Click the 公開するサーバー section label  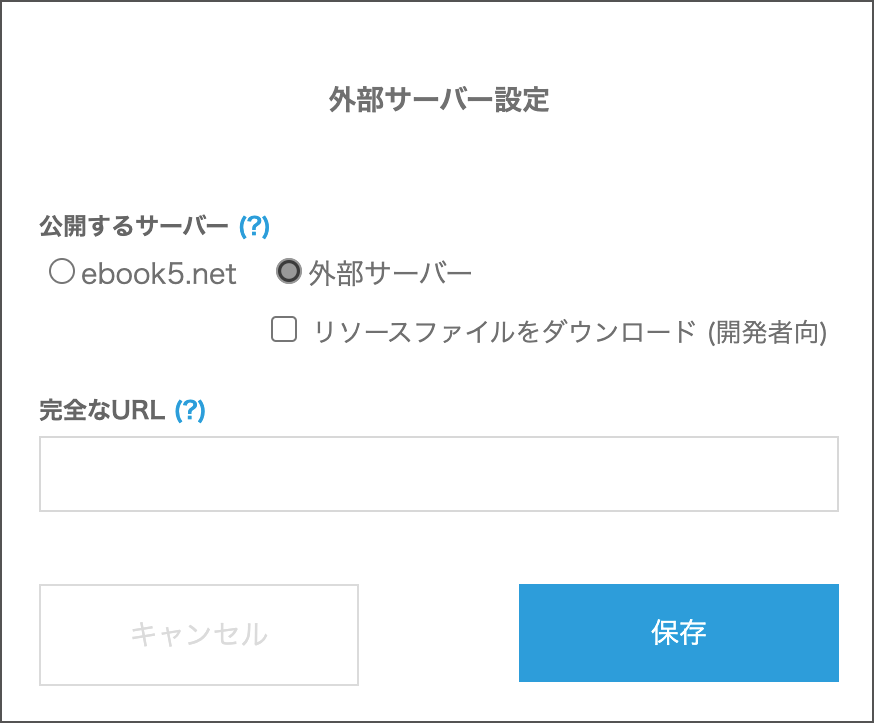[x=134, y=227]
